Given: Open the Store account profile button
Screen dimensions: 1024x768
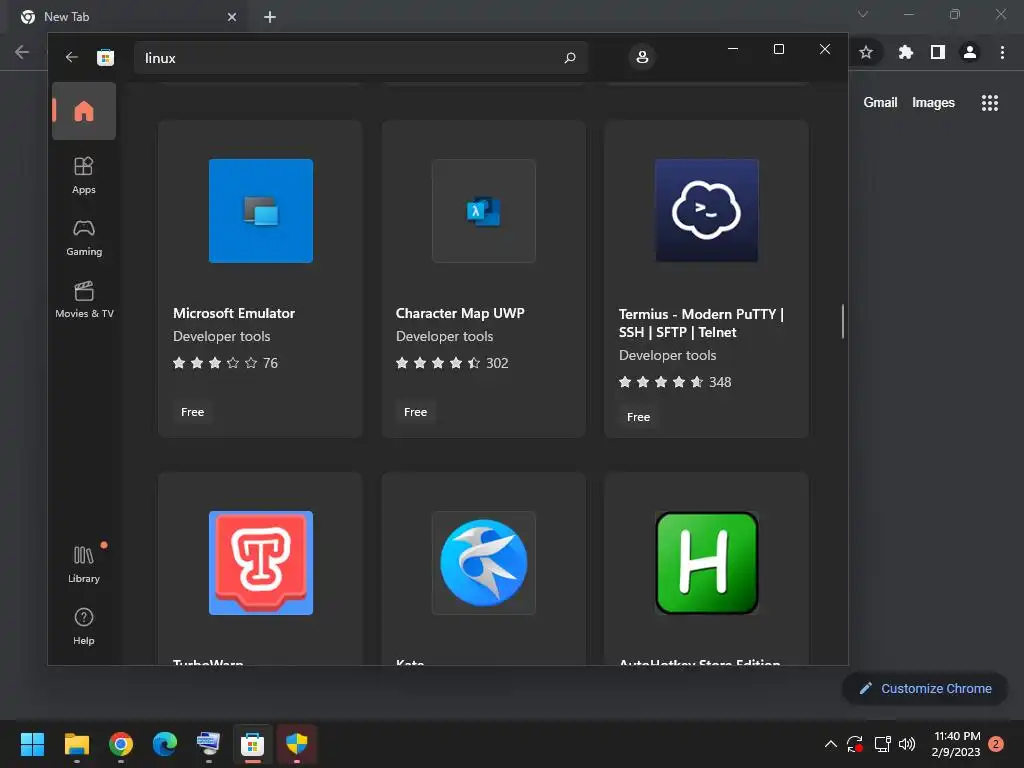Looking at the screenshot, I should click(642, 57).
